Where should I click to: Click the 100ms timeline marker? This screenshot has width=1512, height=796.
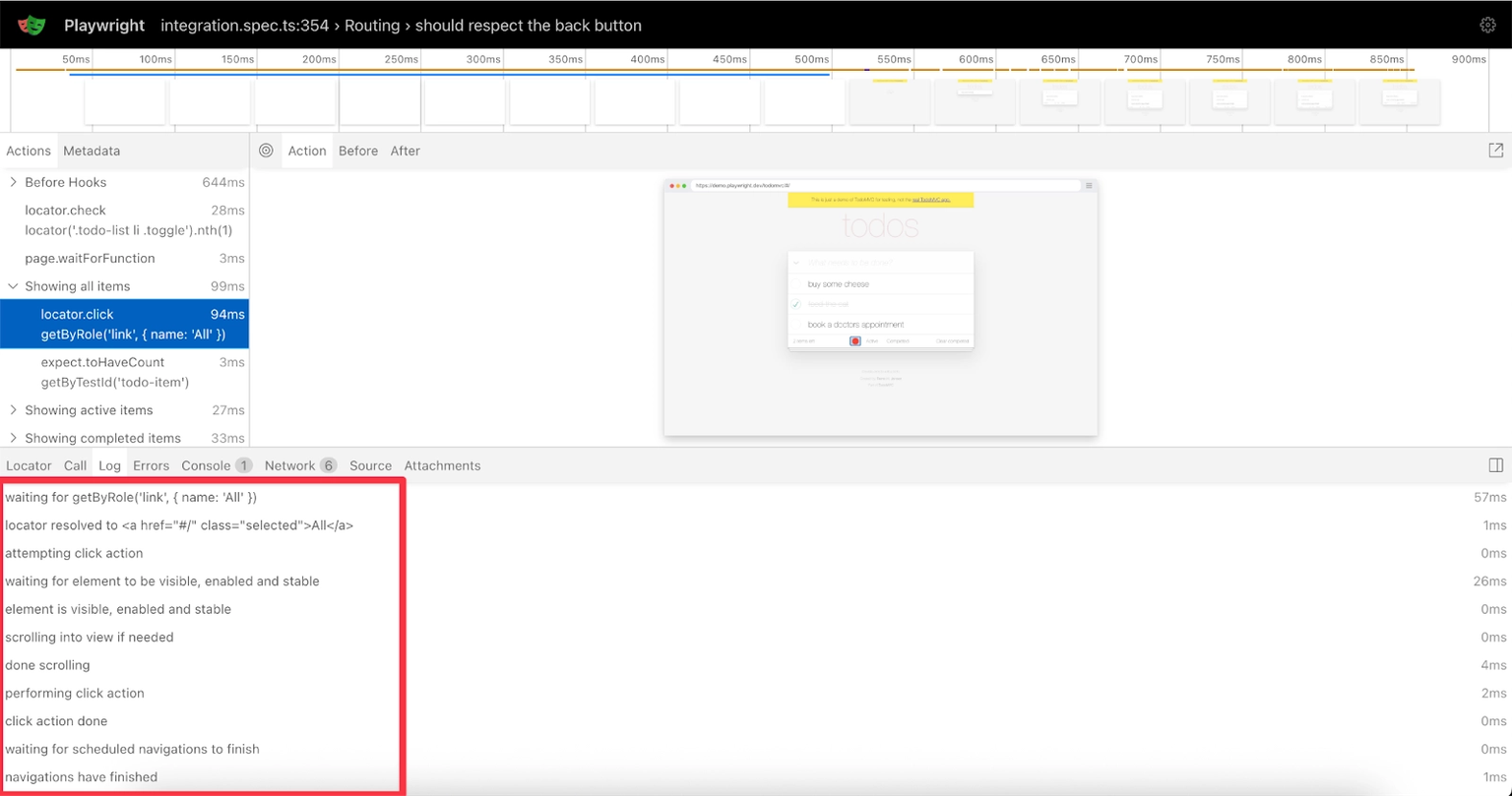click(x=156, y=59)
